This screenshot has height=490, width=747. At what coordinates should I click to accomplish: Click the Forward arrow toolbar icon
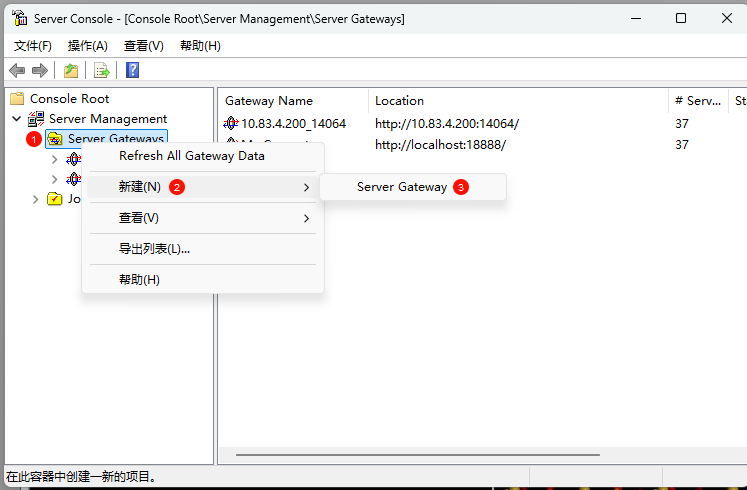pos(40,70)
